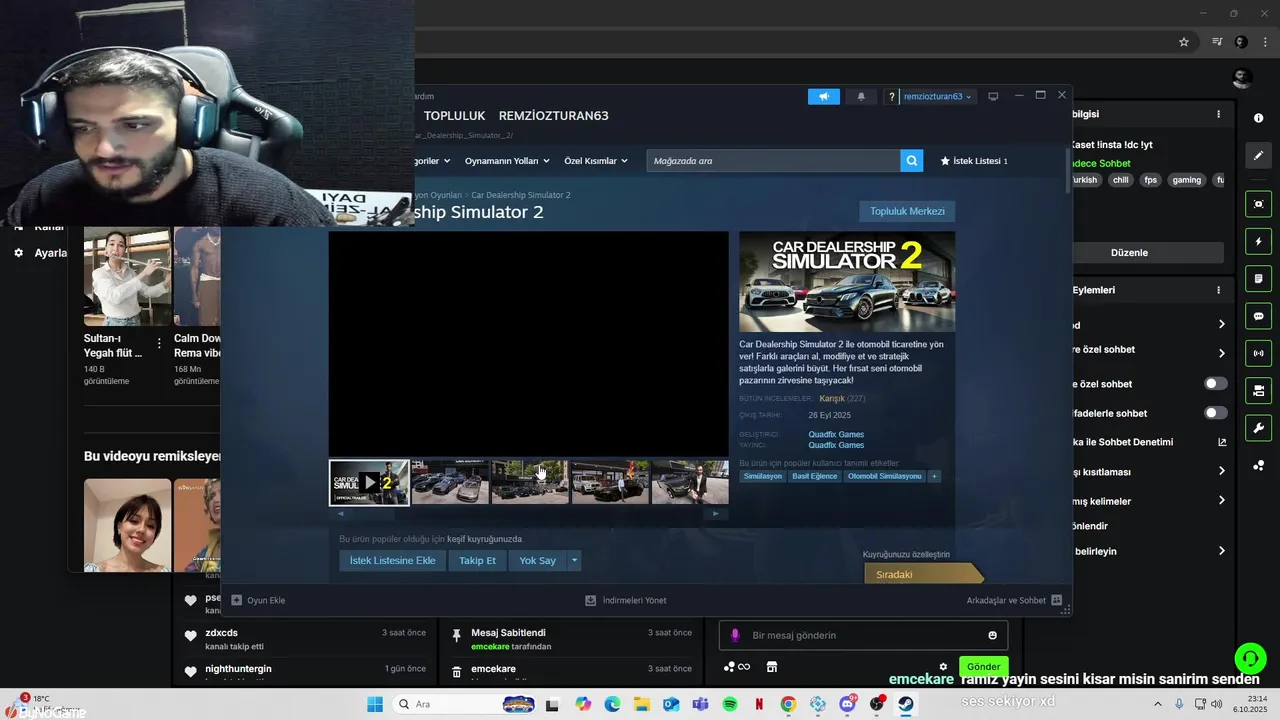
Task: Open Google Chrome from the taskbar
Action: 788,704
